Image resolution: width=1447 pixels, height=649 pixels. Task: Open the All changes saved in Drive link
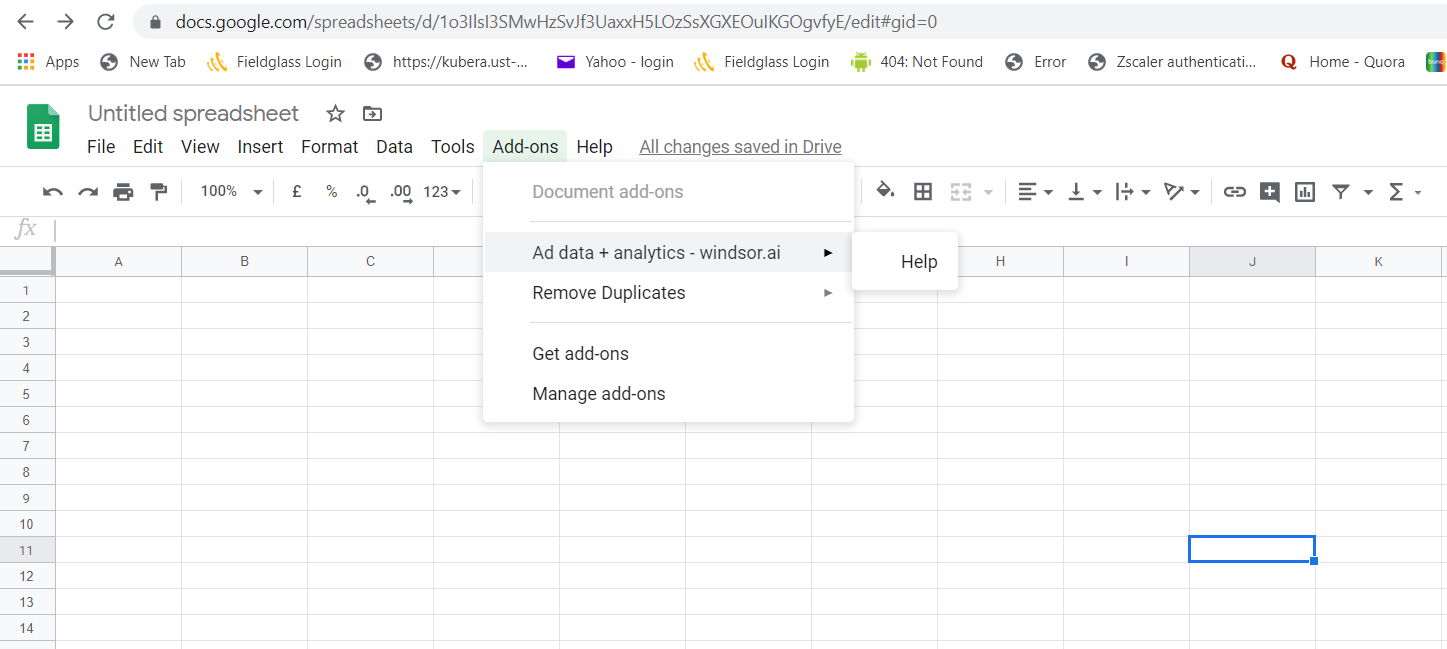(740, 147)
